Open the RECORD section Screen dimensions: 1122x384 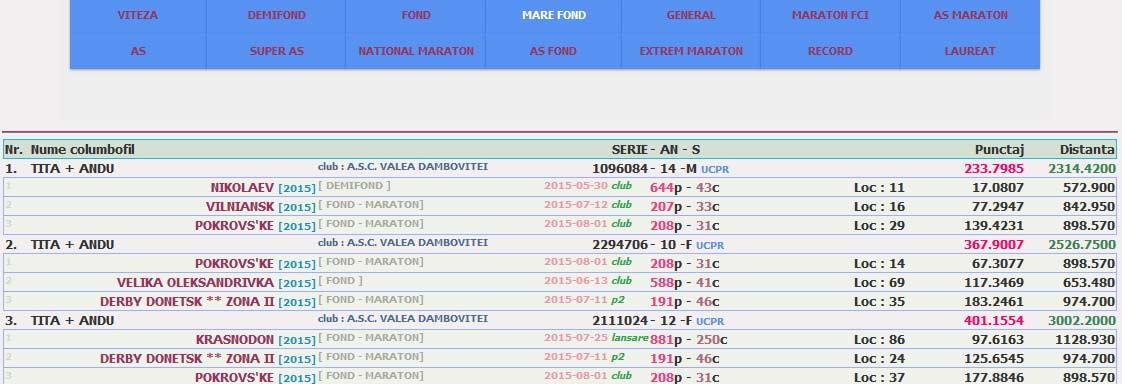pyautogui.click(x=830, y=51)
